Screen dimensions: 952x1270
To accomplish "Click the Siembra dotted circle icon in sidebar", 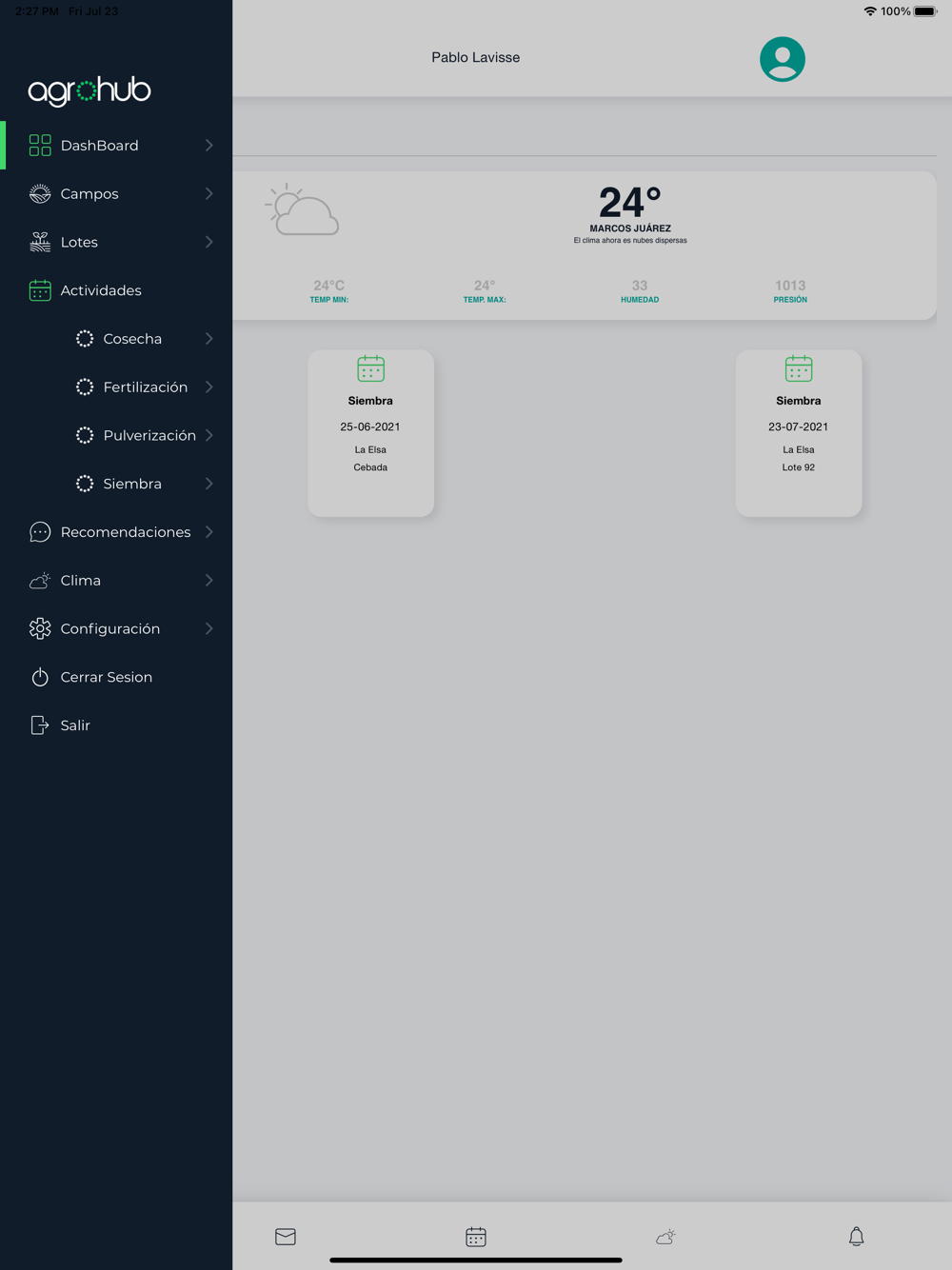I will pyautogui.click(x=85, y=484).
